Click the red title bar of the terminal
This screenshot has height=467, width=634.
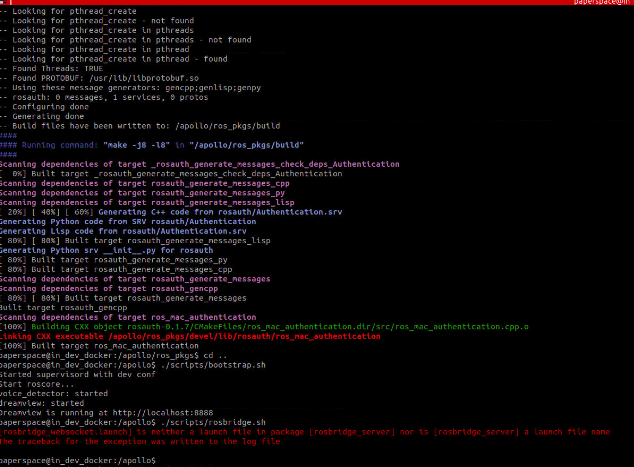[317, 2]
